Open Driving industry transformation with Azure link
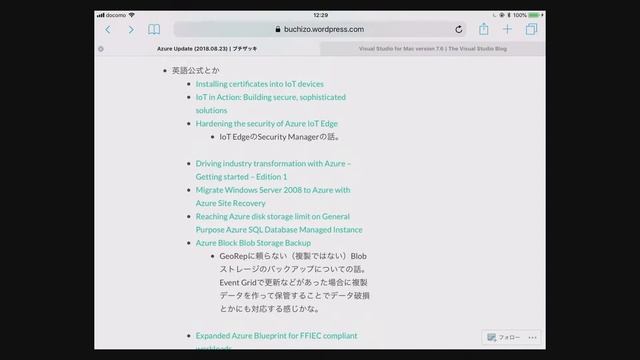The image size is (640, 360). (x=273, y=170)
